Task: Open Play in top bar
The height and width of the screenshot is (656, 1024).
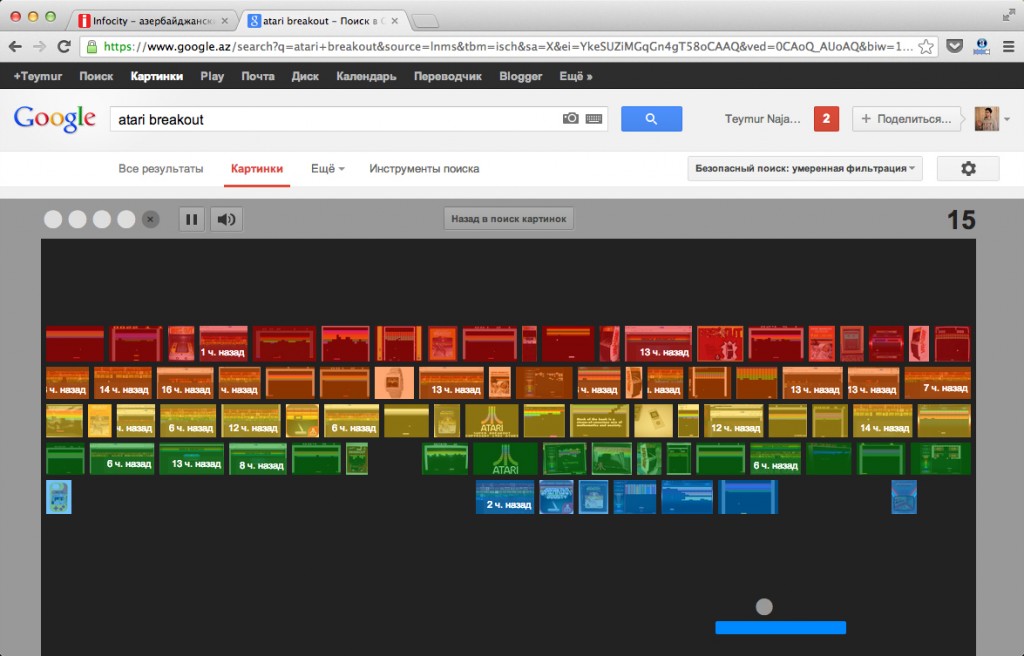Action: tap(212, 76)
